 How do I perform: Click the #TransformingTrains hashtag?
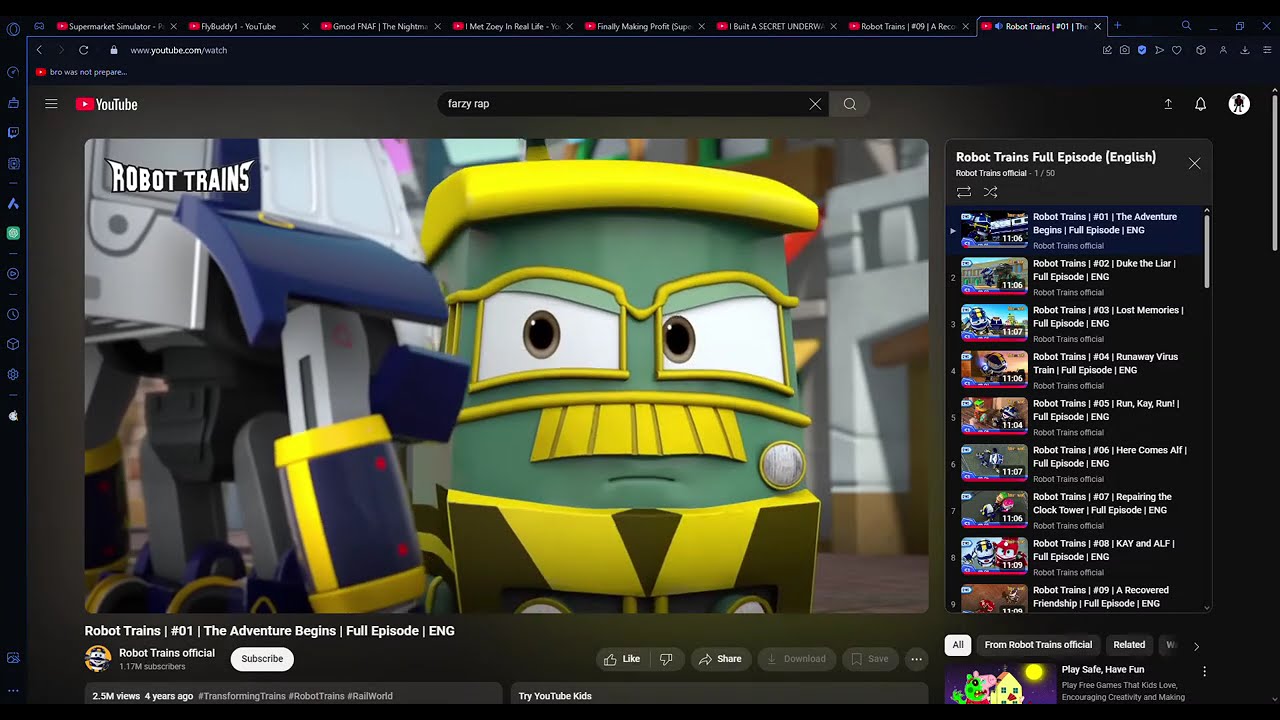(x=241, y=696)
